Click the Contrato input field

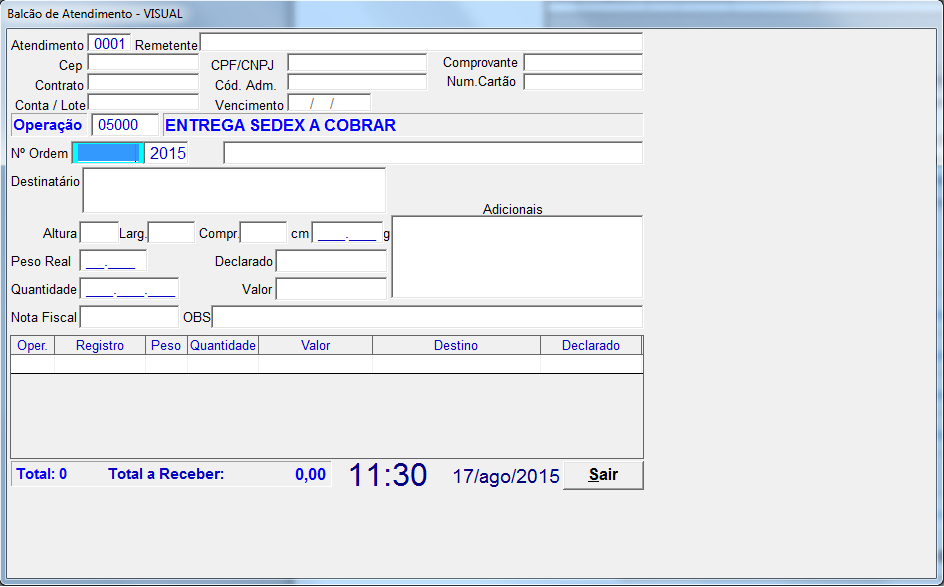[x=143, y=82]
